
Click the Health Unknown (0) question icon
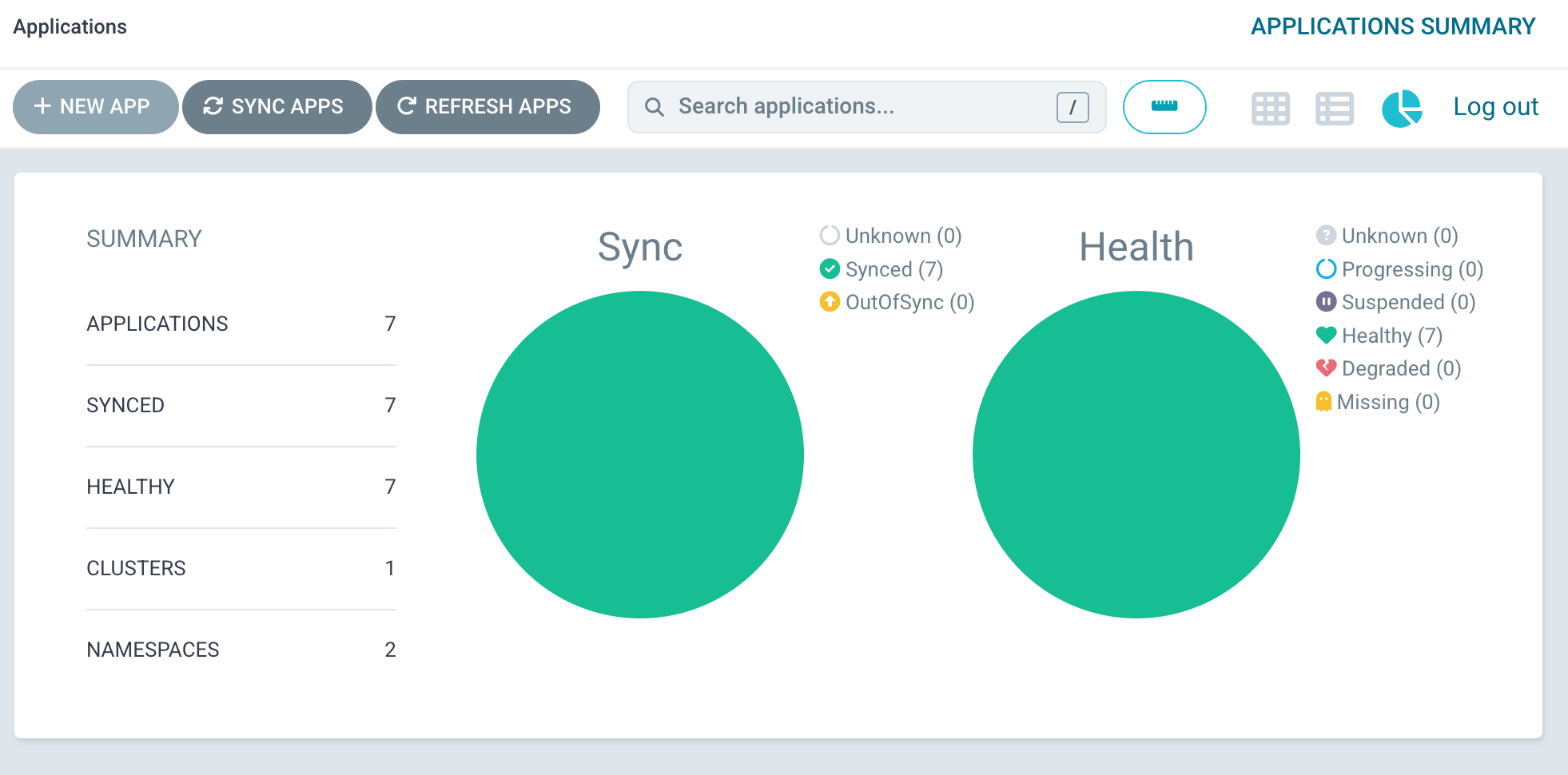click(x=1326, y=235)
